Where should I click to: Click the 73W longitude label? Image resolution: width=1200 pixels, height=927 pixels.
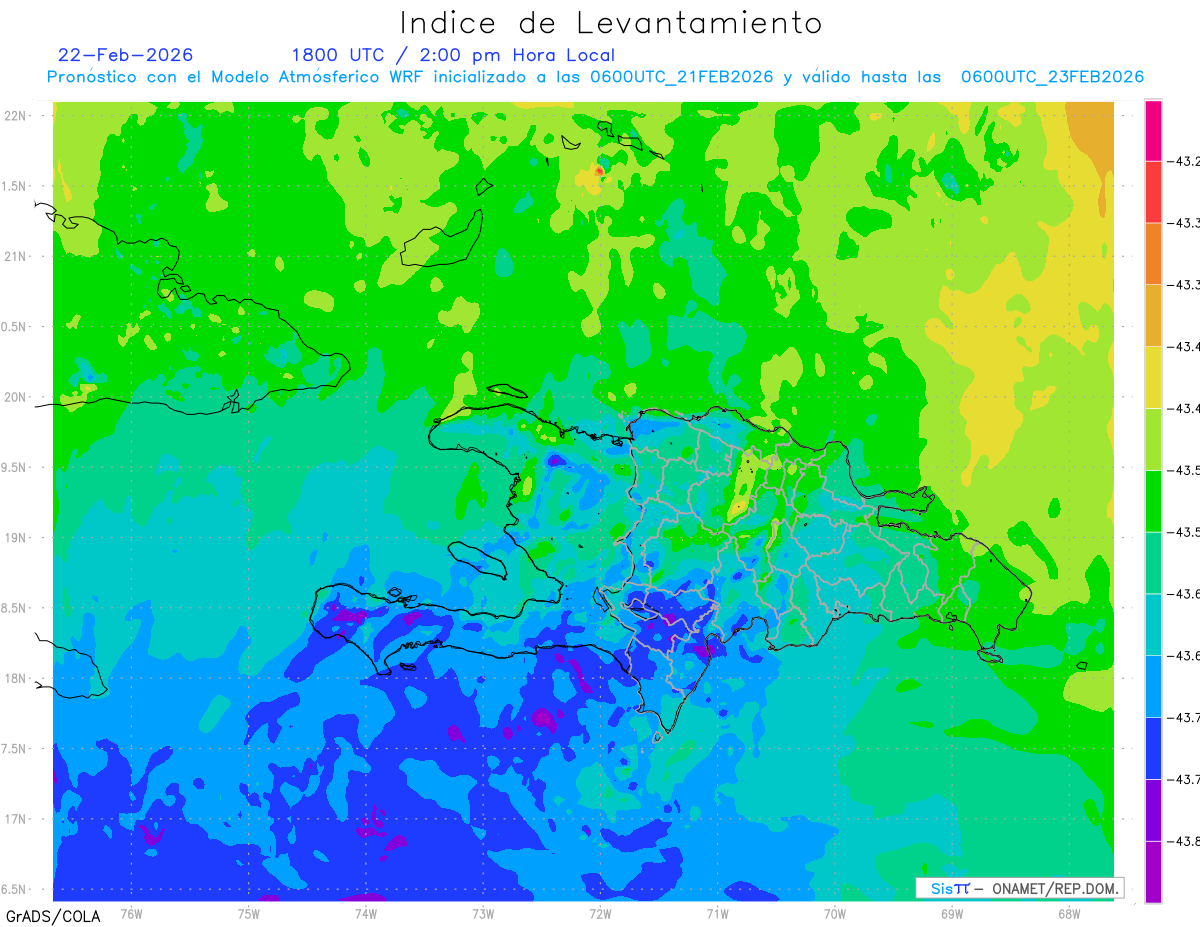tap(483, 914)
